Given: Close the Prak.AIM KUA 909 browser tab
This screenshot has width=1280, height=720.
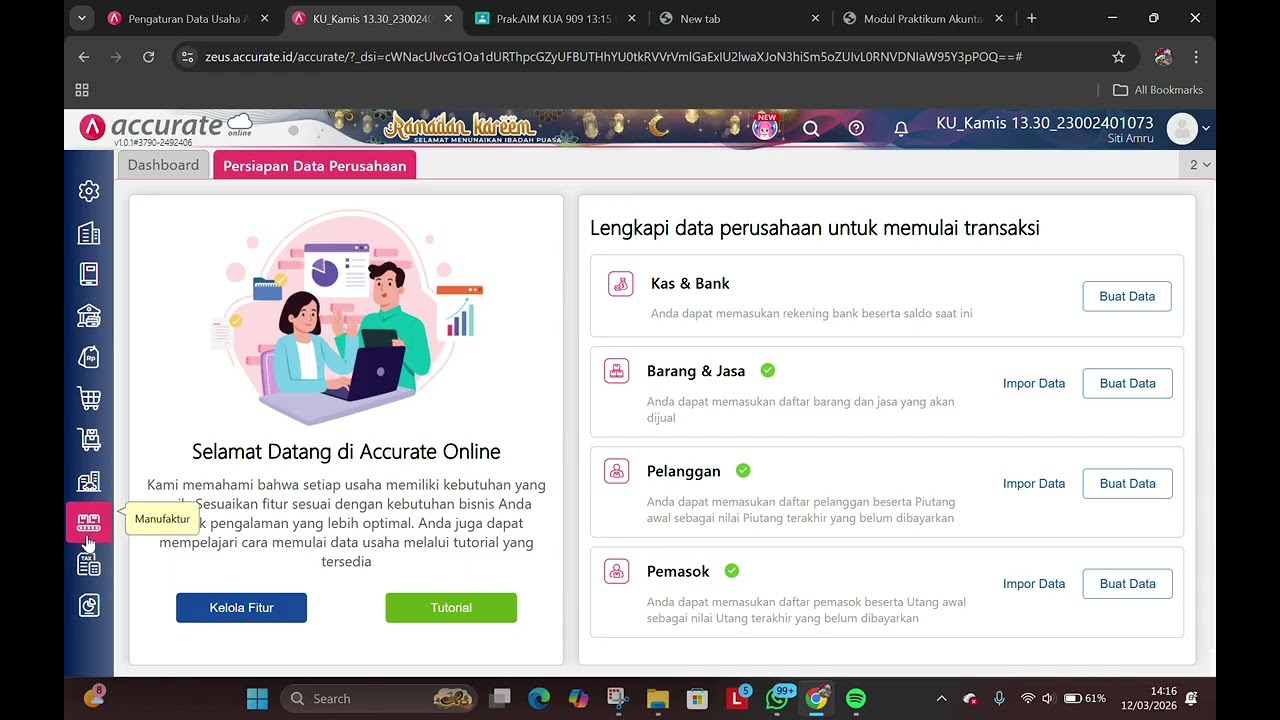Looking at the screenshot, I should click(632, 18).
